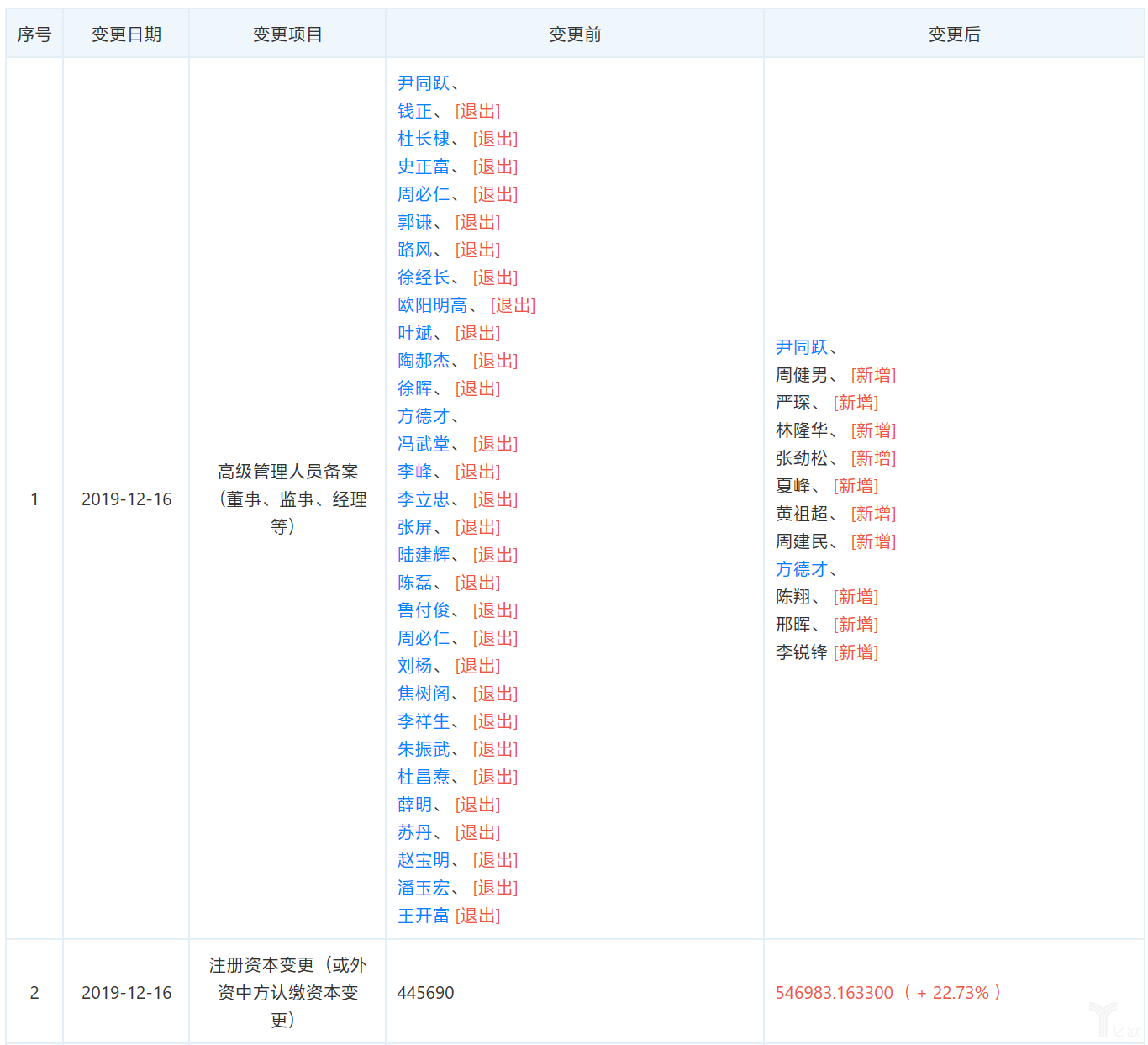Open the 陈磊 name link
This screenshot has width=1148, height=1045.
(x=415, y=583)
